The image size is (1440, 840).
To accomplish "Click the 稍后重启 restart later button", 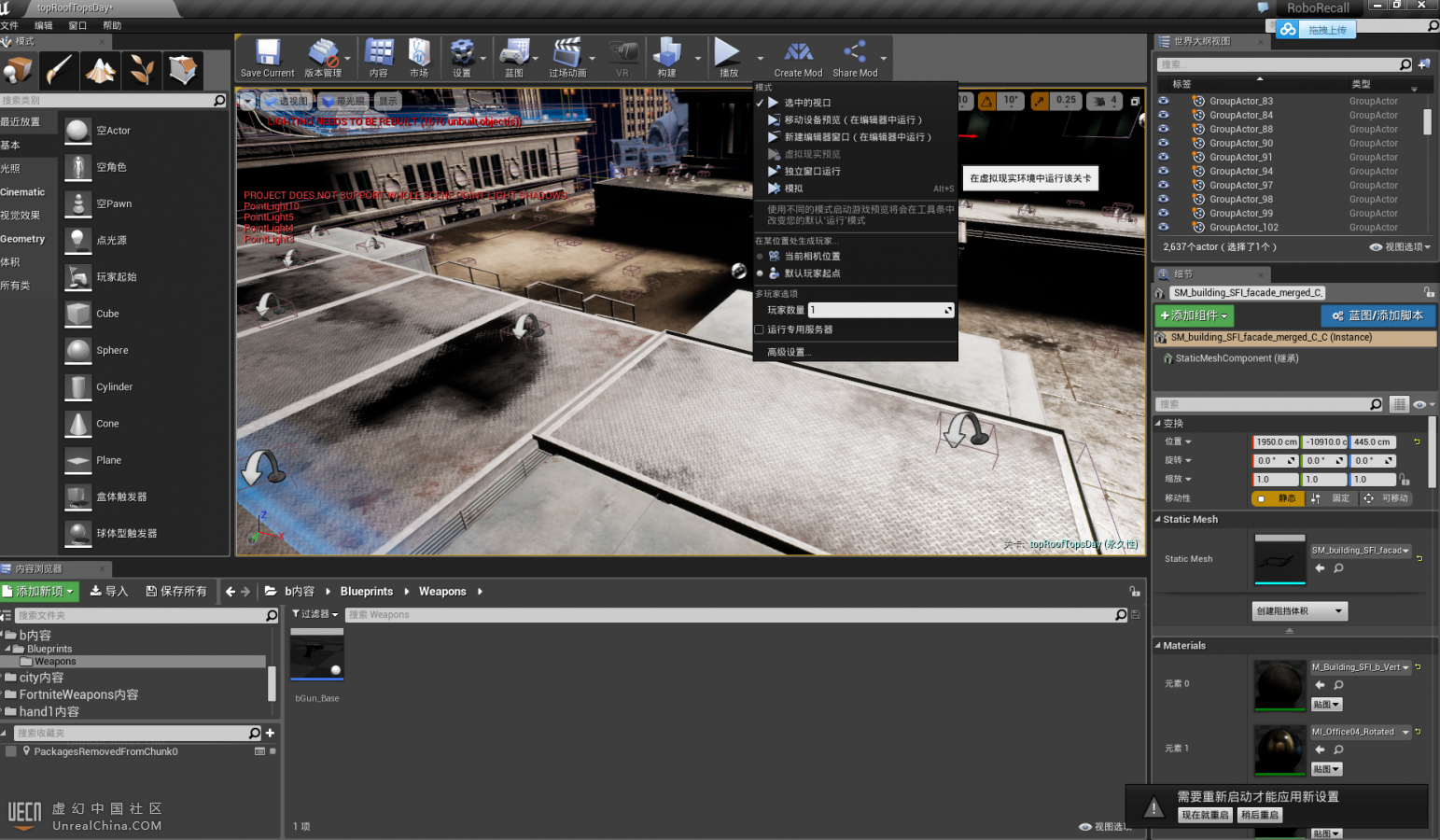I will click(x=1260, y=815).
